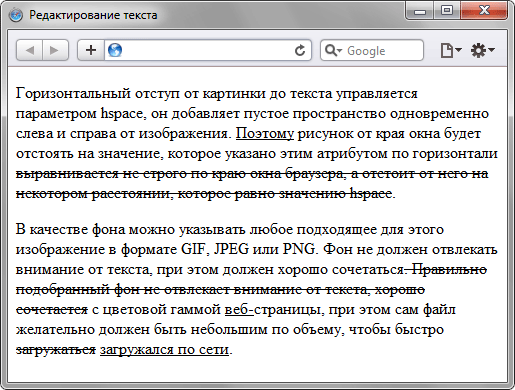
Task: Open the page menu icon
Action: click(x=451, y=50)
